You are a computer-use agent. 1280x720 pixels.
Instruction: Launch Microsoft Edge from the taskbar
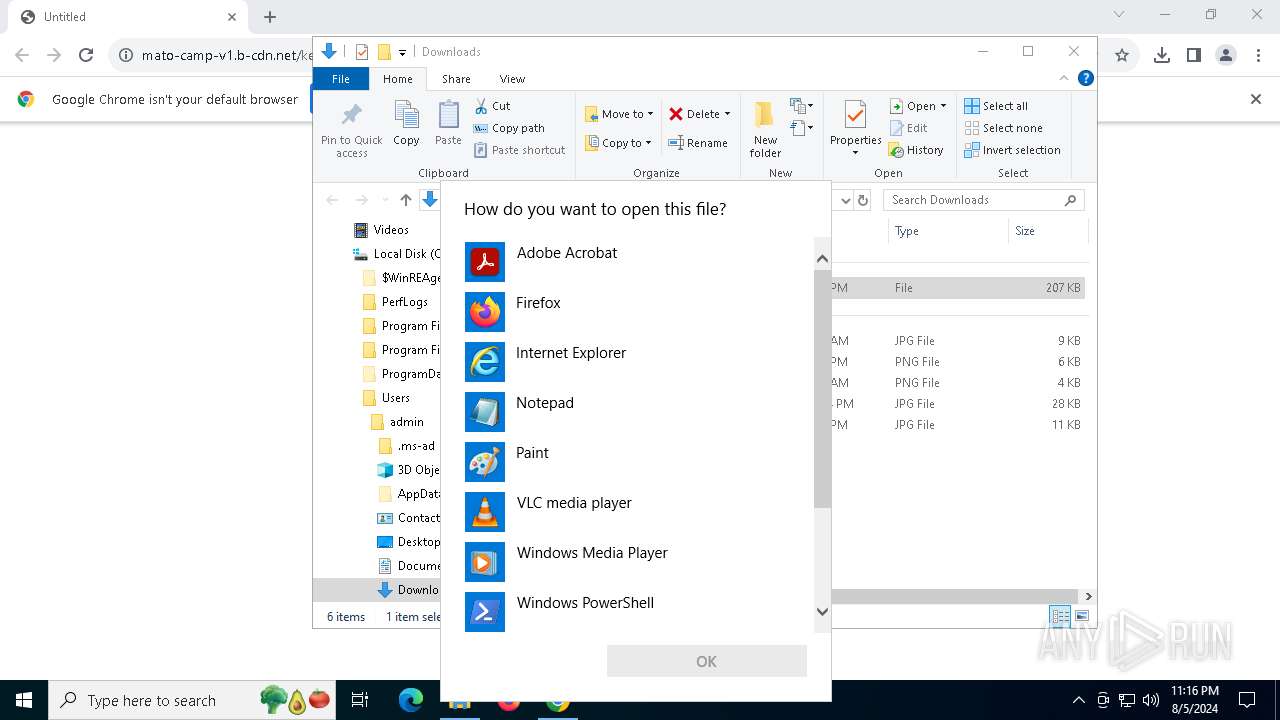(411, 701)
